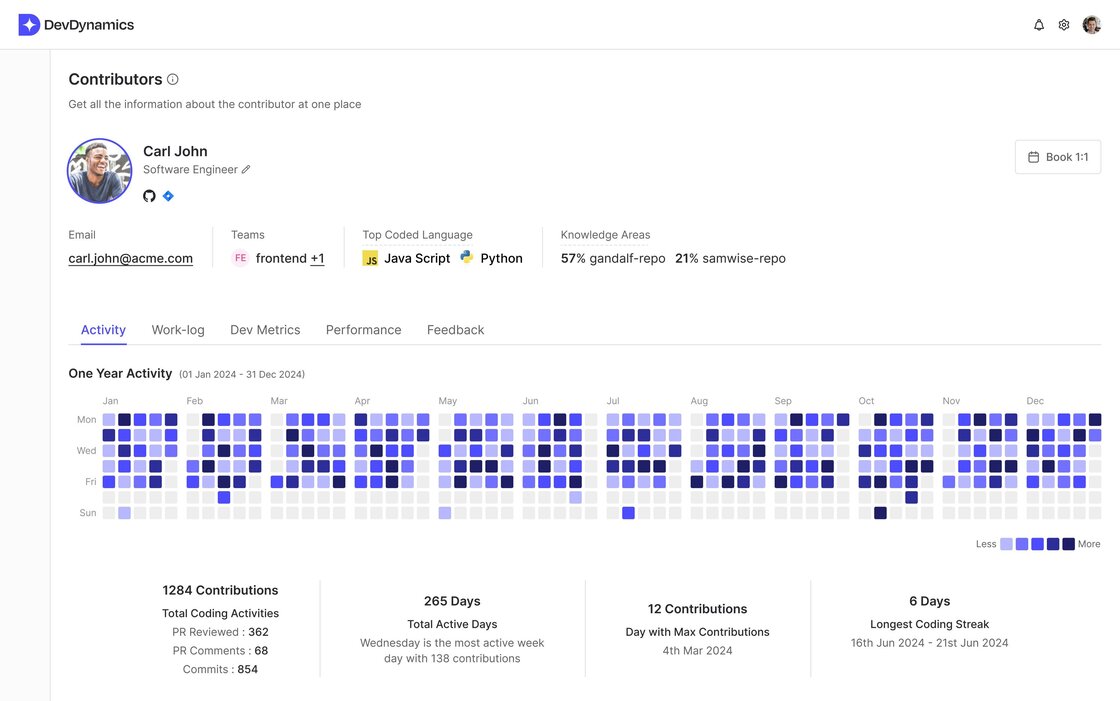Click Carl John's profile photo
This screenshot has height=701, width=1120.
pyautogui.click(x=99, y=171)
